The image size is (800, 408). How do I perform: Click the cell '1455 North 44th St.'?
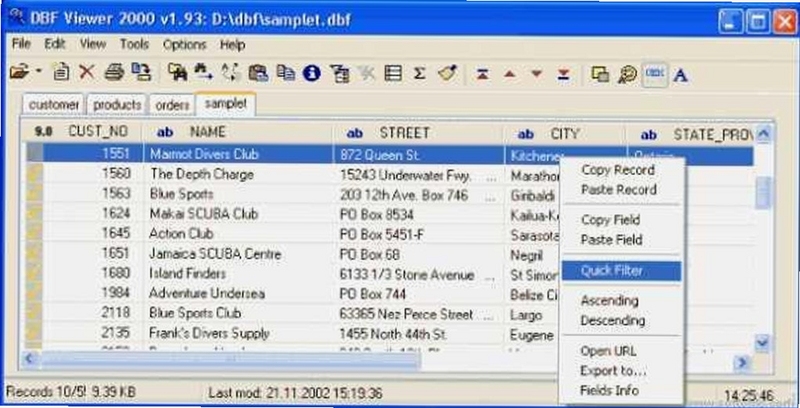click(x=418, y=334)
